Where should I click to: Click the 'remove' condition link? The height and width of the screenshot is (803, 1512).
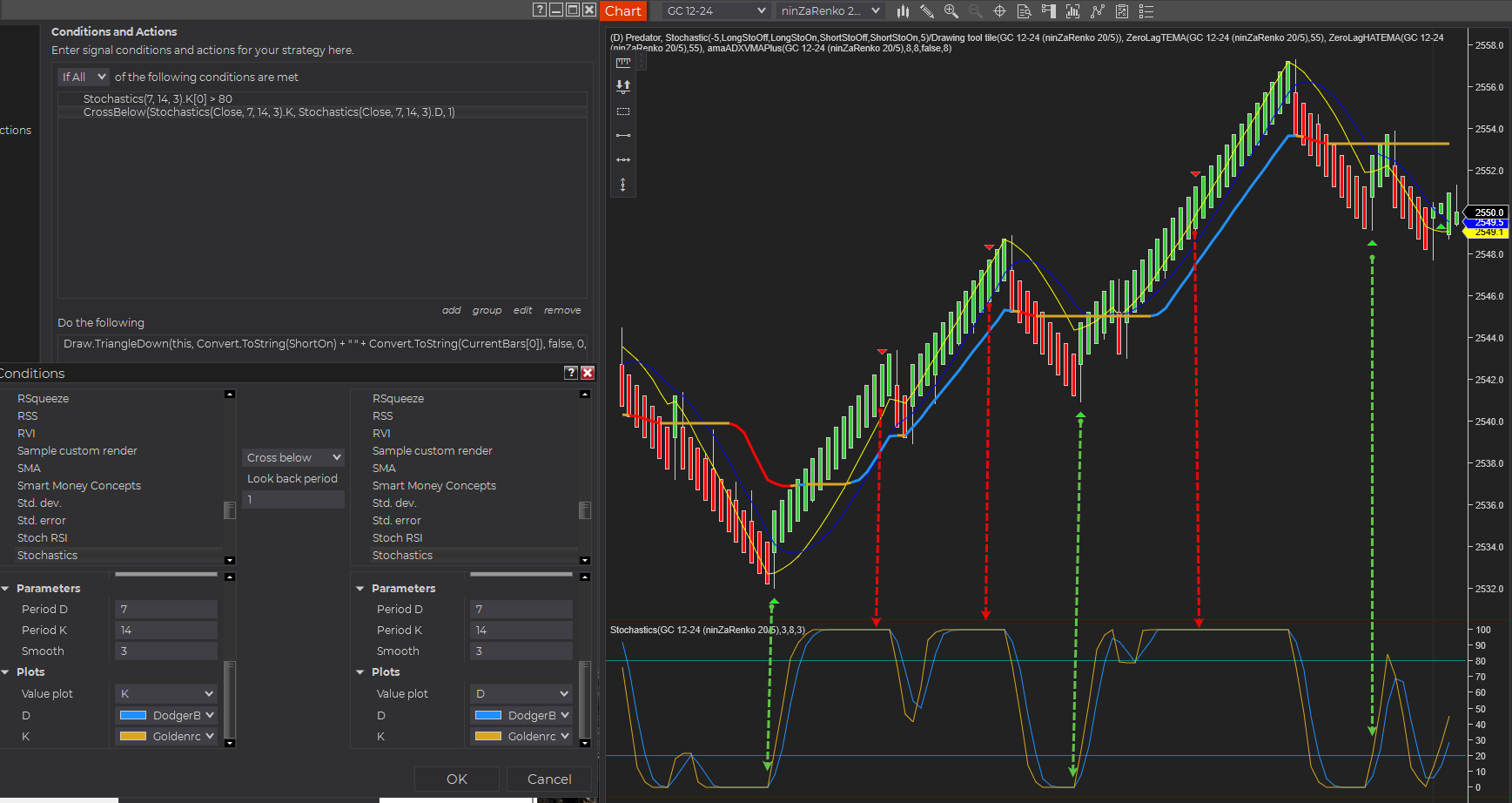(562, 310)
